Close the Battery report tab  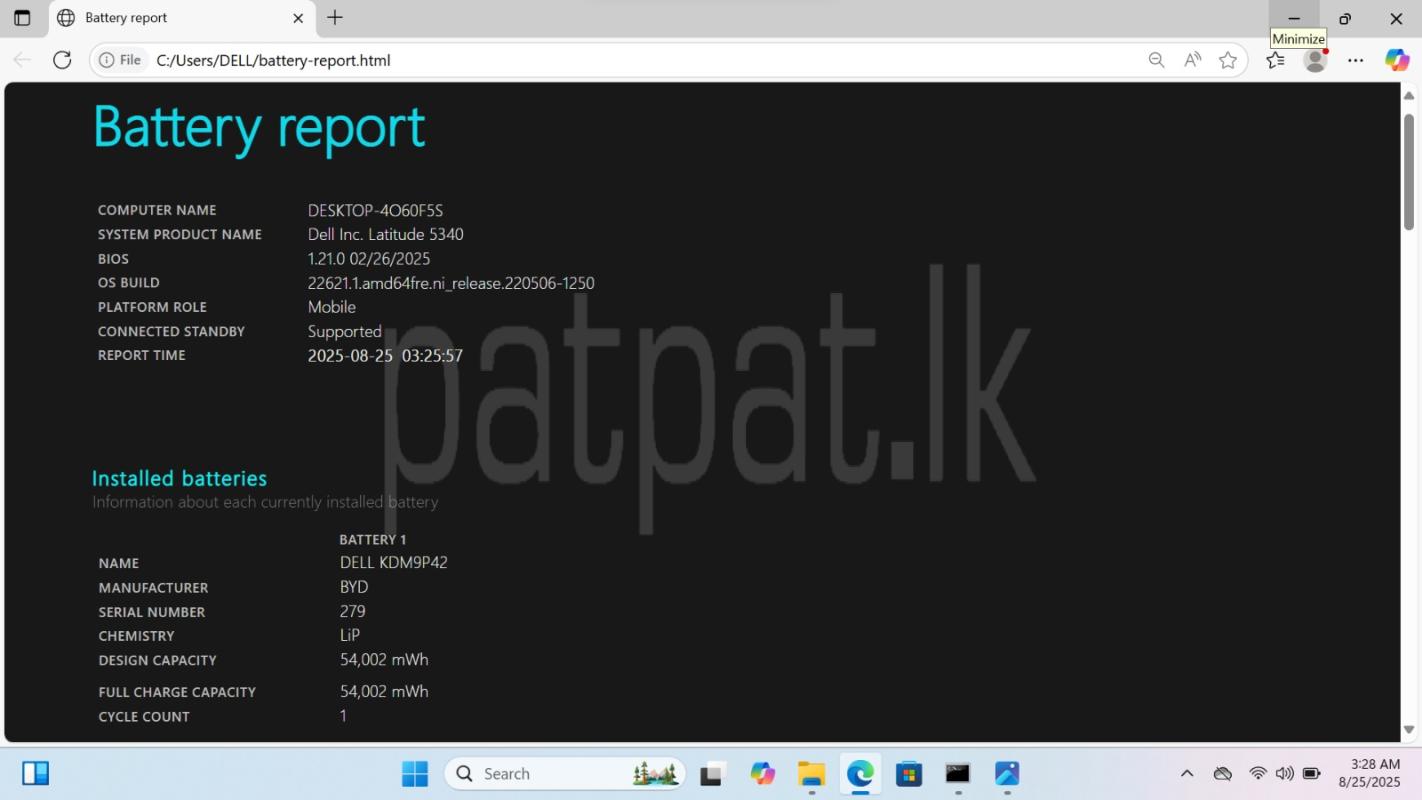298,18
